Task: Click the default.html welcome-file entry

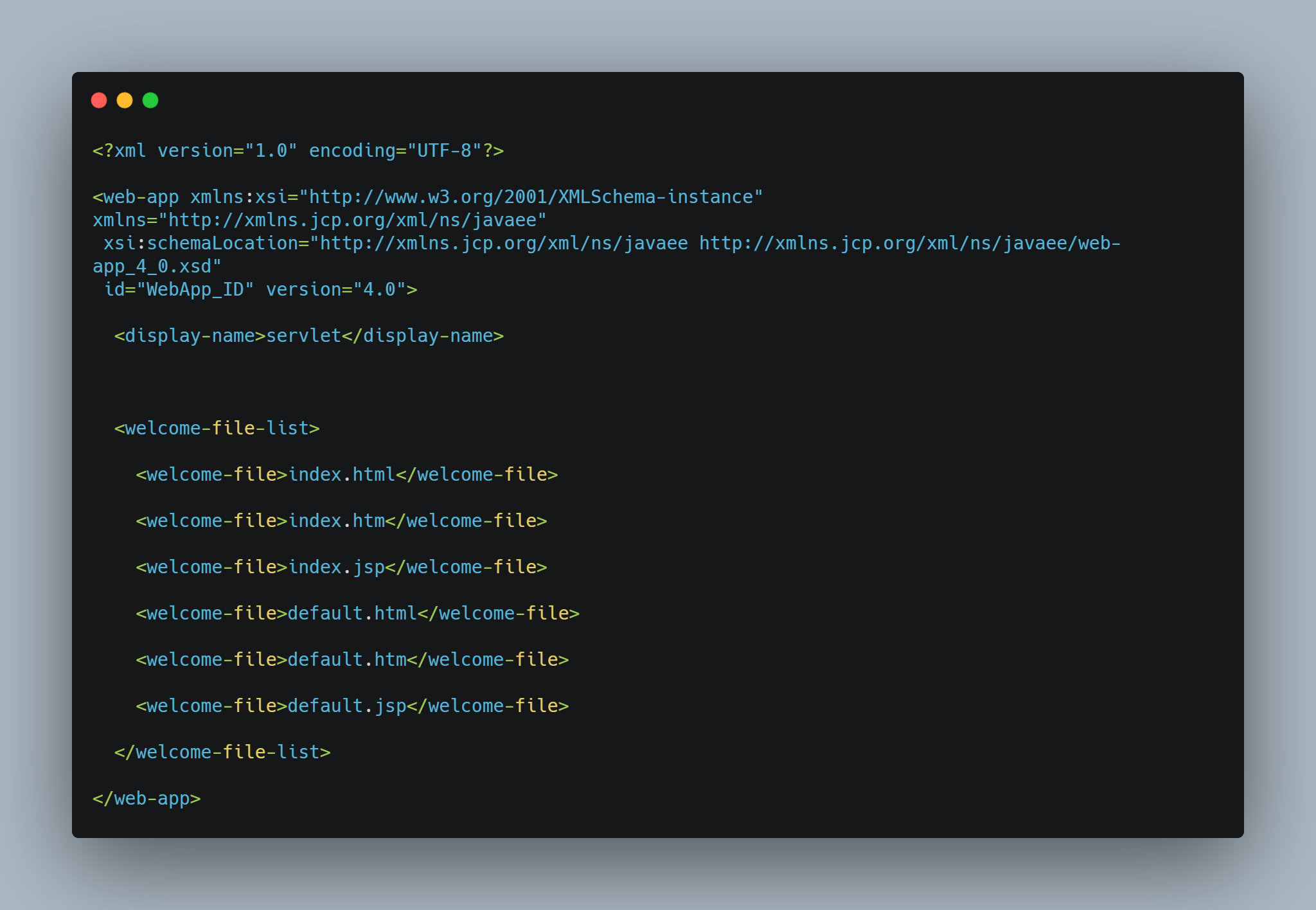Action: [357, 614]
